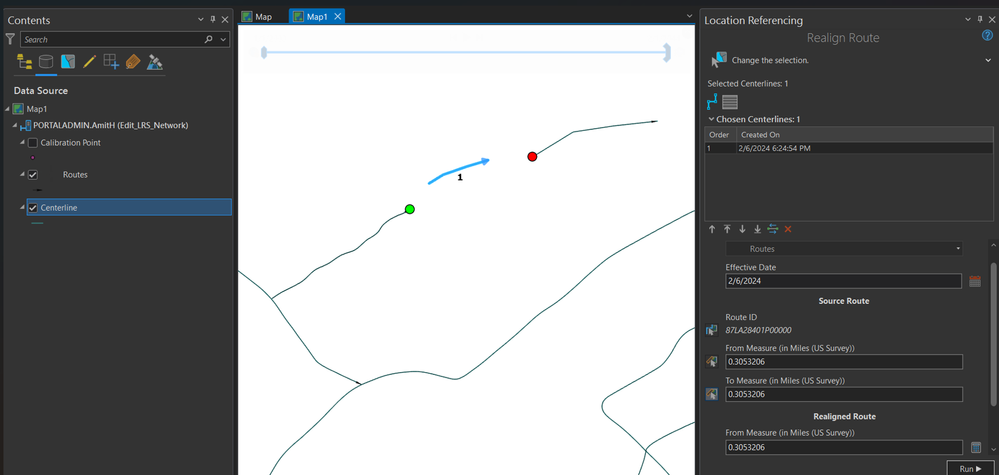Sort by Created On column header
The image size is (999, 475).
(865, 135)
